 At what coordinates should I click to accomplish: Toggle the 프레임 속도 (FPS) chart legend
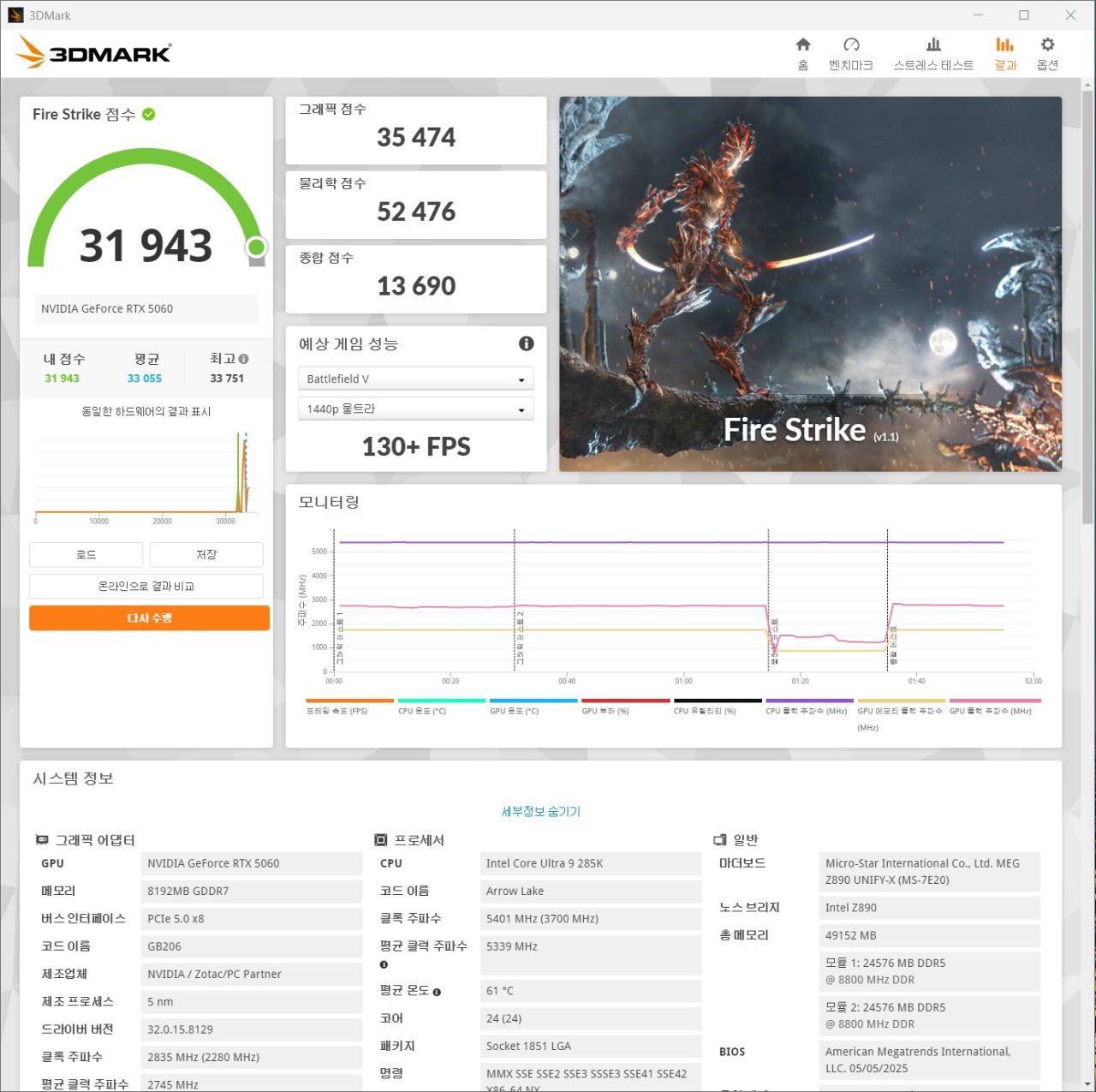[x=337, y=711]
